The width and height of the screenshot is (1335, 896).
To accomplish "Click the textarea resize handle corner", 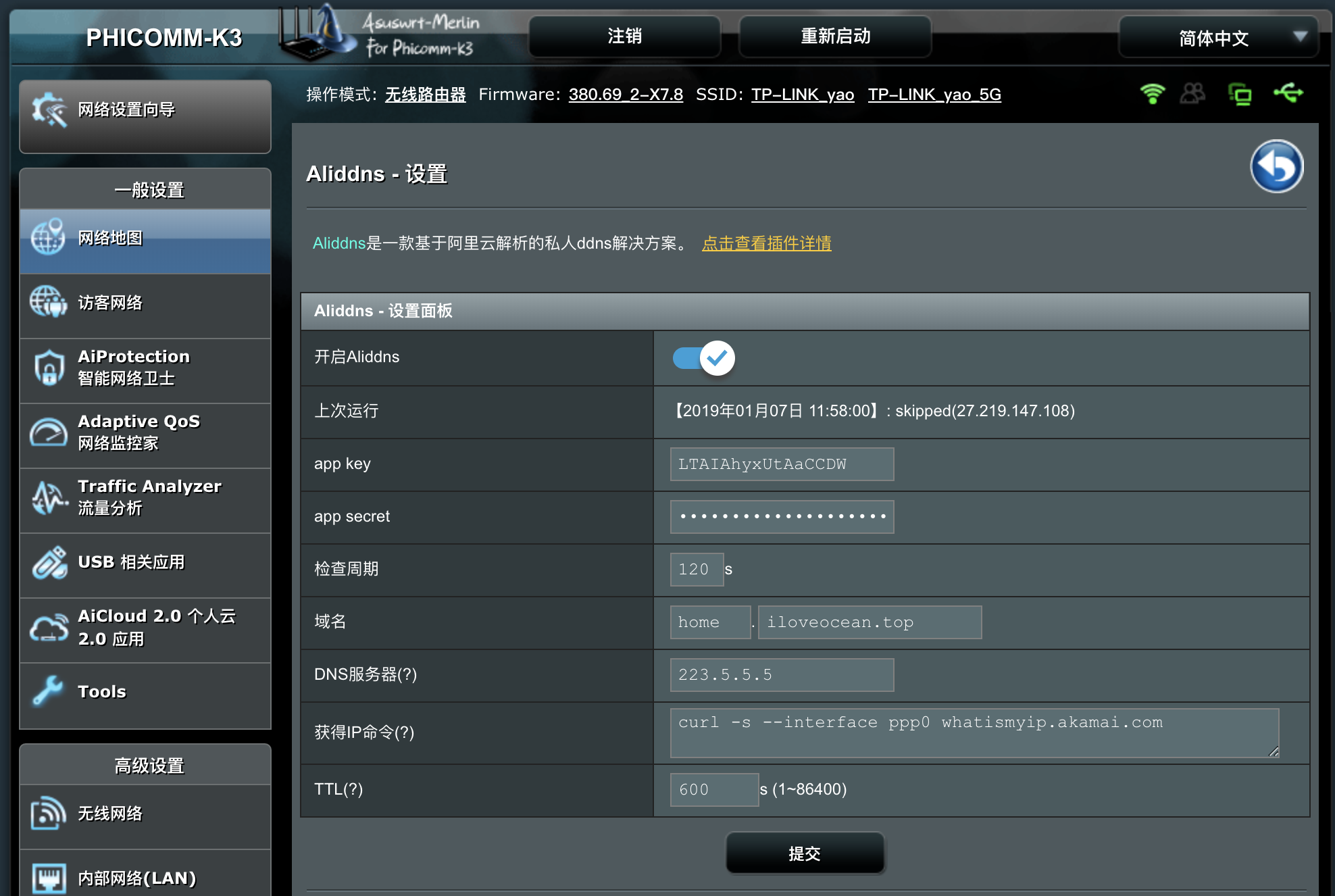I will click(x=1274, y=752).
